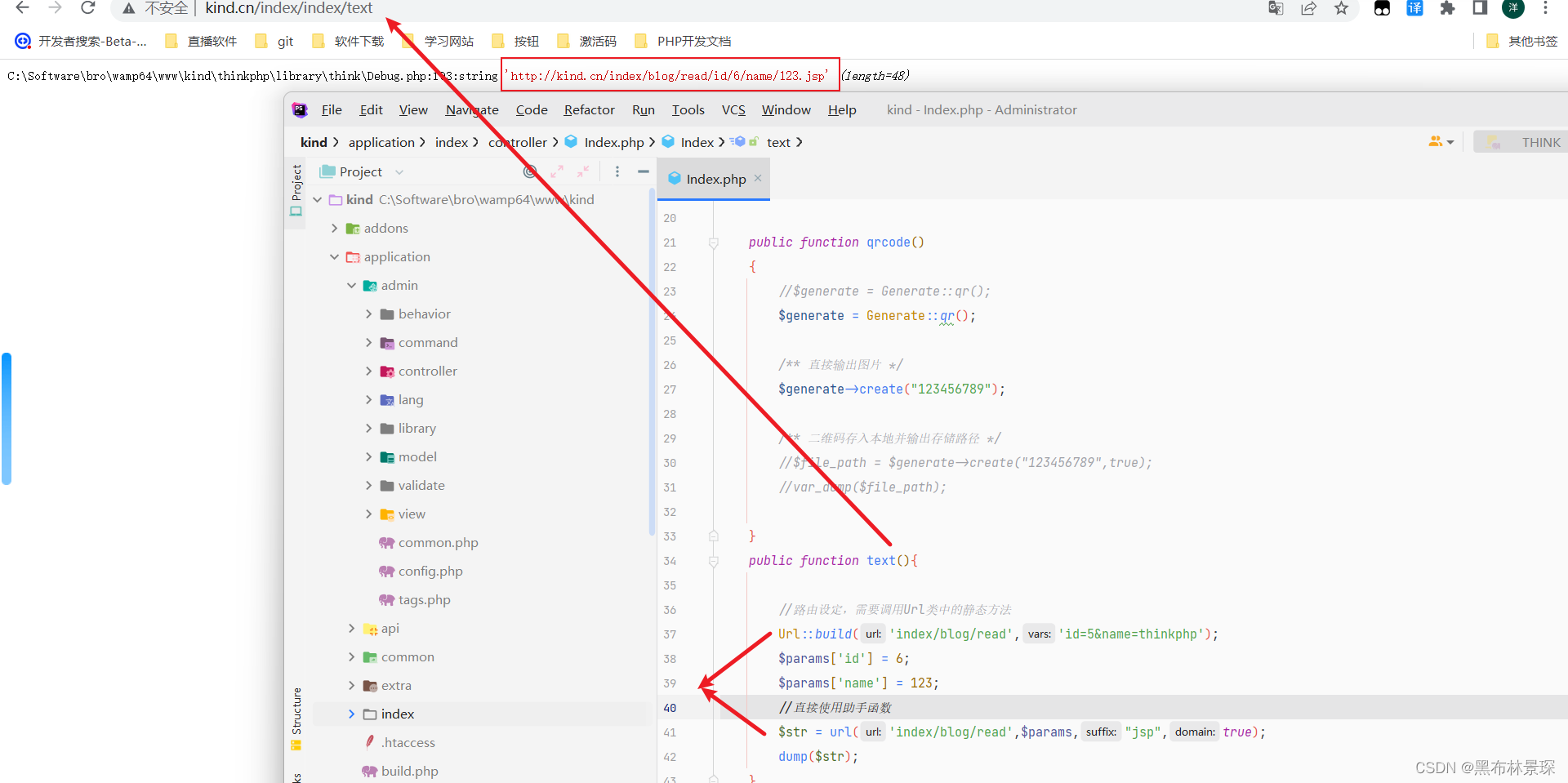Click the expand all icon in Project
This screenshot has height=783, width=1568.
pos(557,171)
